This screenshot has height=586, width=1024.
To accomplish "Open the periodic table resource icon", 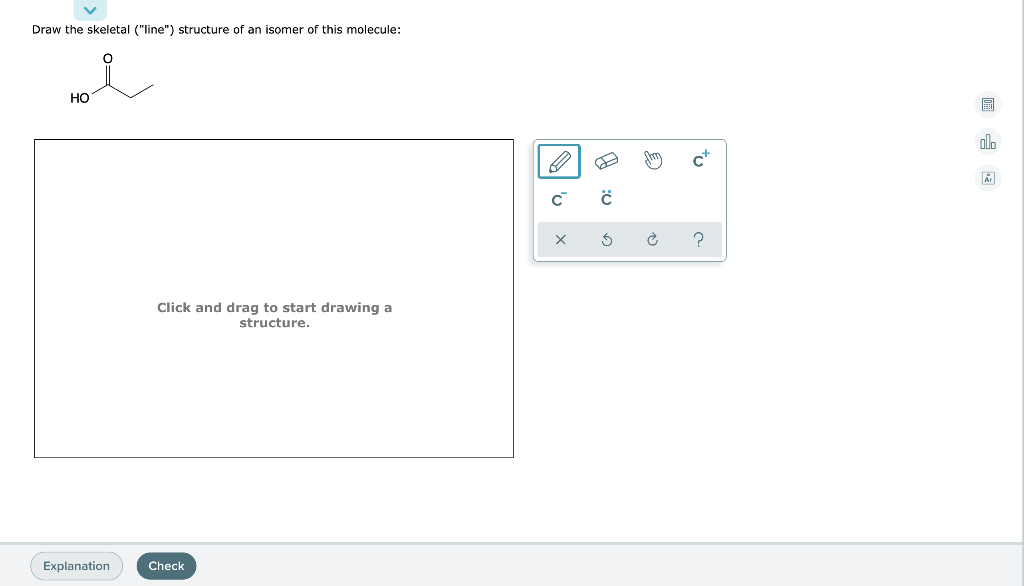I will (x=987, y=177).
